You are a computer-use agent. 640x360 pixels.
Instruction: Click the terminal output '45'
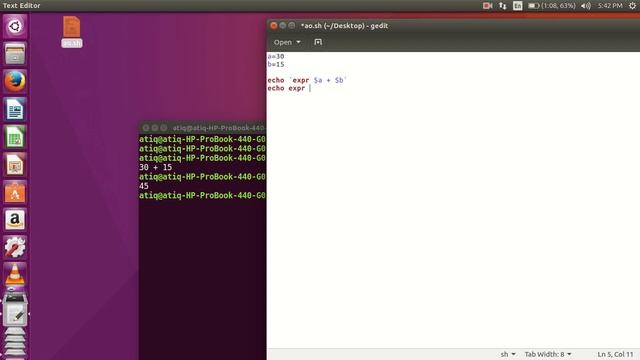tap(144, 186)
